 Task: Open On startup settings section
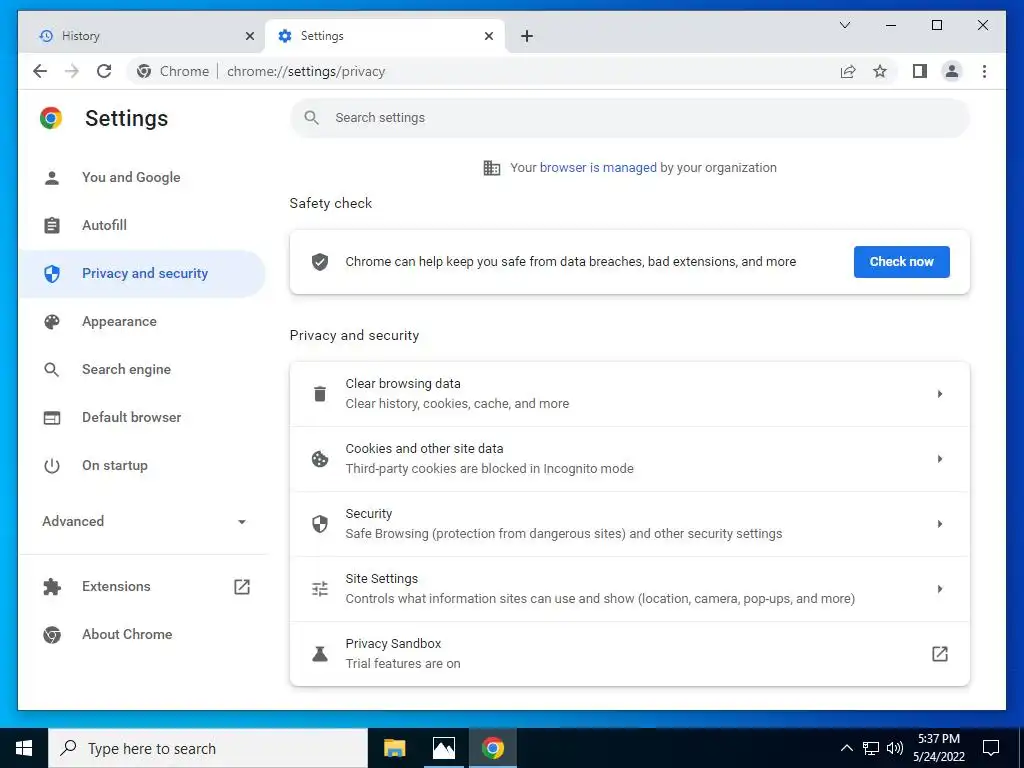(142, 466)
